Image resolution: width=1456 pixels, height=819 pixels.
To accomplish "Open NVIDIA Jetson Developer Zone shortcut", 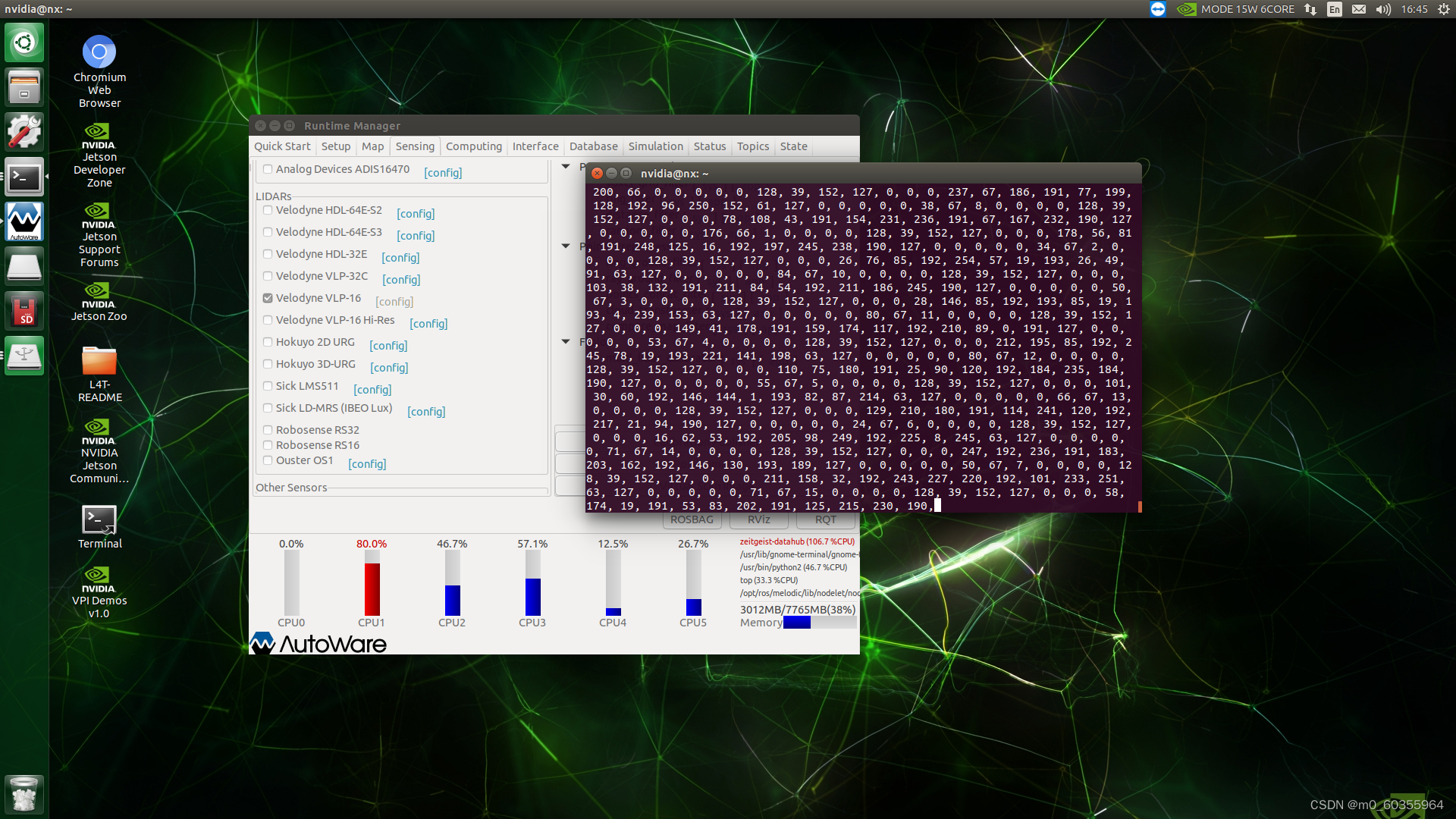I will pyautogui.click(x=99, y=155).
